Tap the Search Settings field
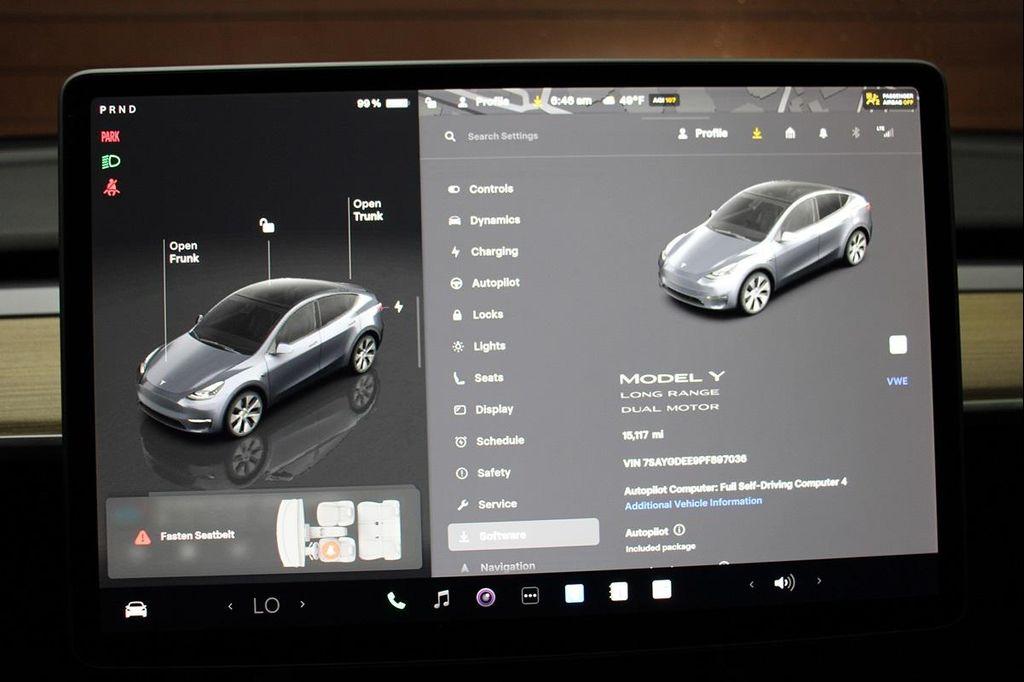The height and width of the screenshot is (682, 1024). click(x=505, y=135)
